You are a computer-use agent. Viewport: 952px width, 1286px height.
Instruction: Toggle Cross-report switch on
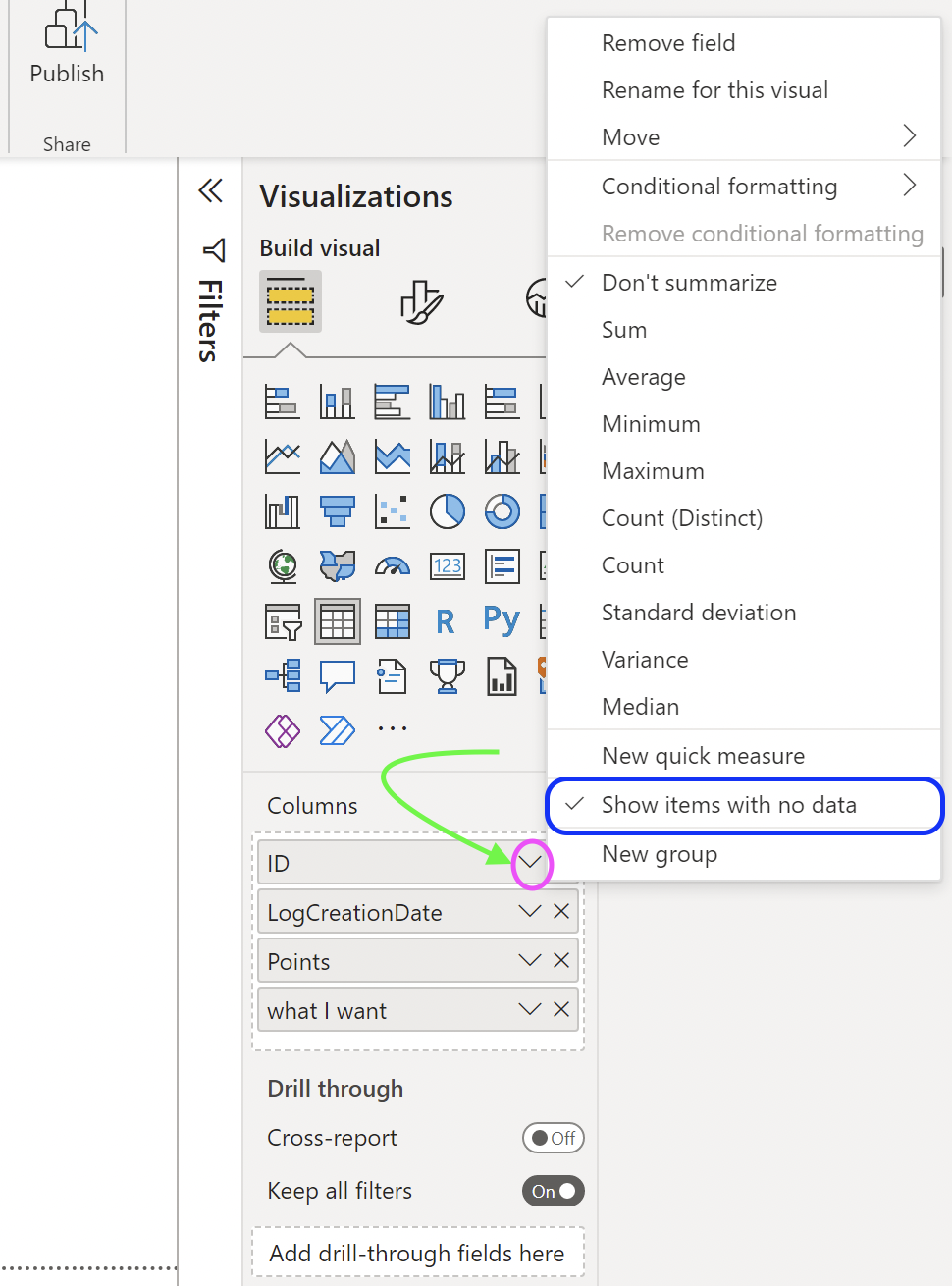[554, 1138]
